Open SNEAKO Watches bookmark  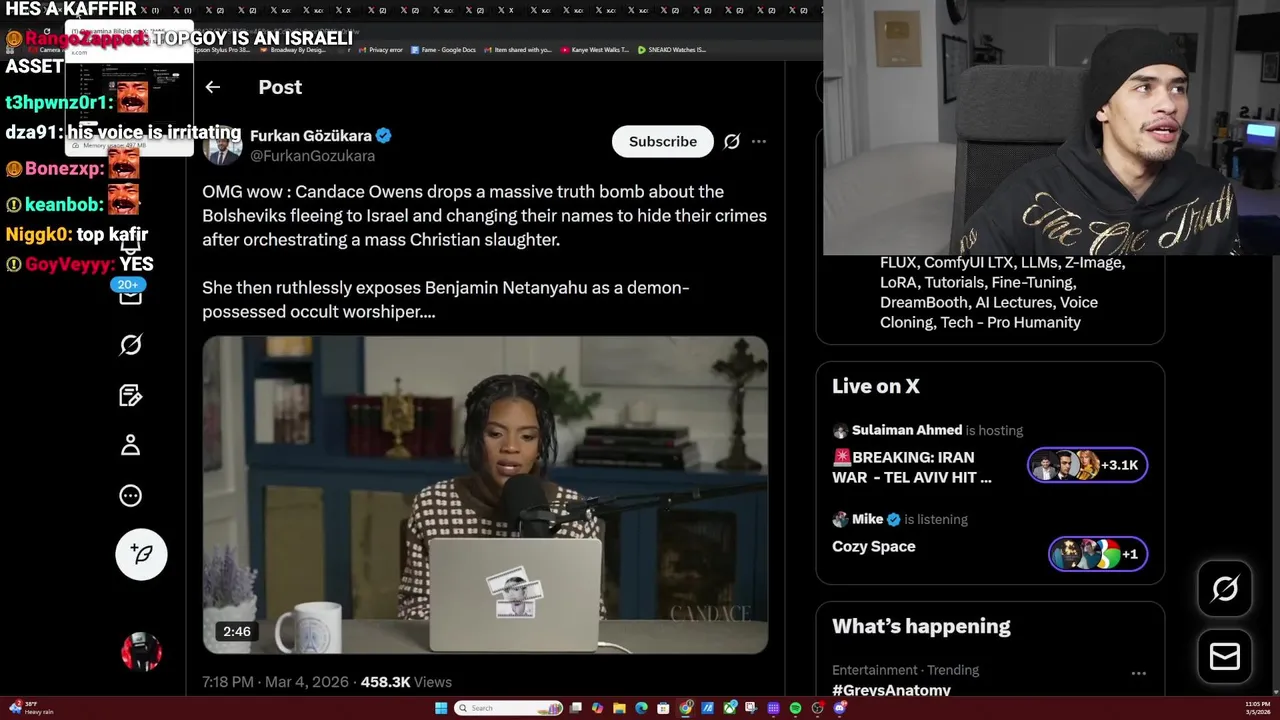pyautogui.click(x=671, y=49)
